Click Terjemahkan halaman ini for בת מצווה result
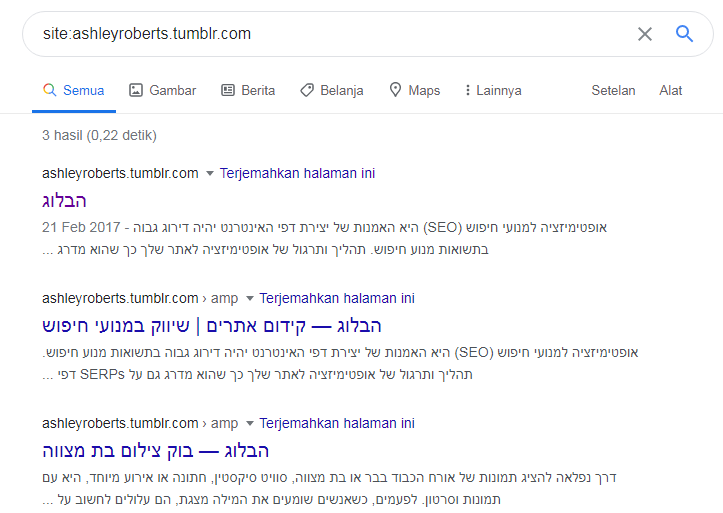Image resolution: width=723 pixels, height=513 pixels. [x=337, y=423]
